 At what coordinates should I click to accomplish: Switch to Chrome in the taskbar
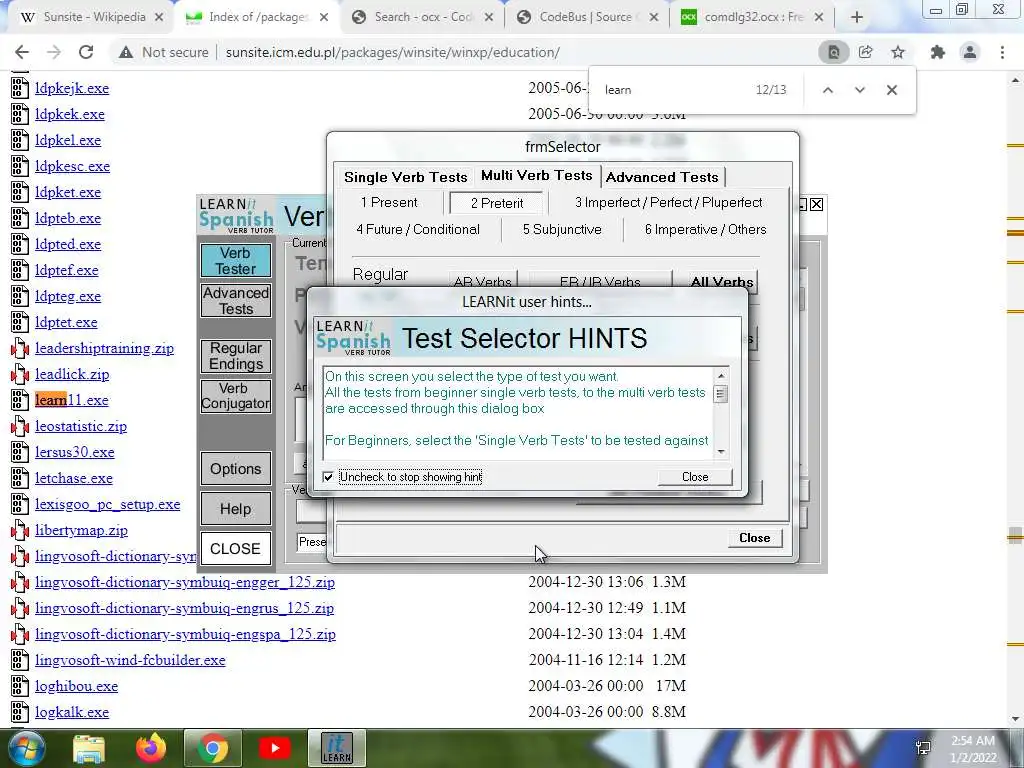213,748
